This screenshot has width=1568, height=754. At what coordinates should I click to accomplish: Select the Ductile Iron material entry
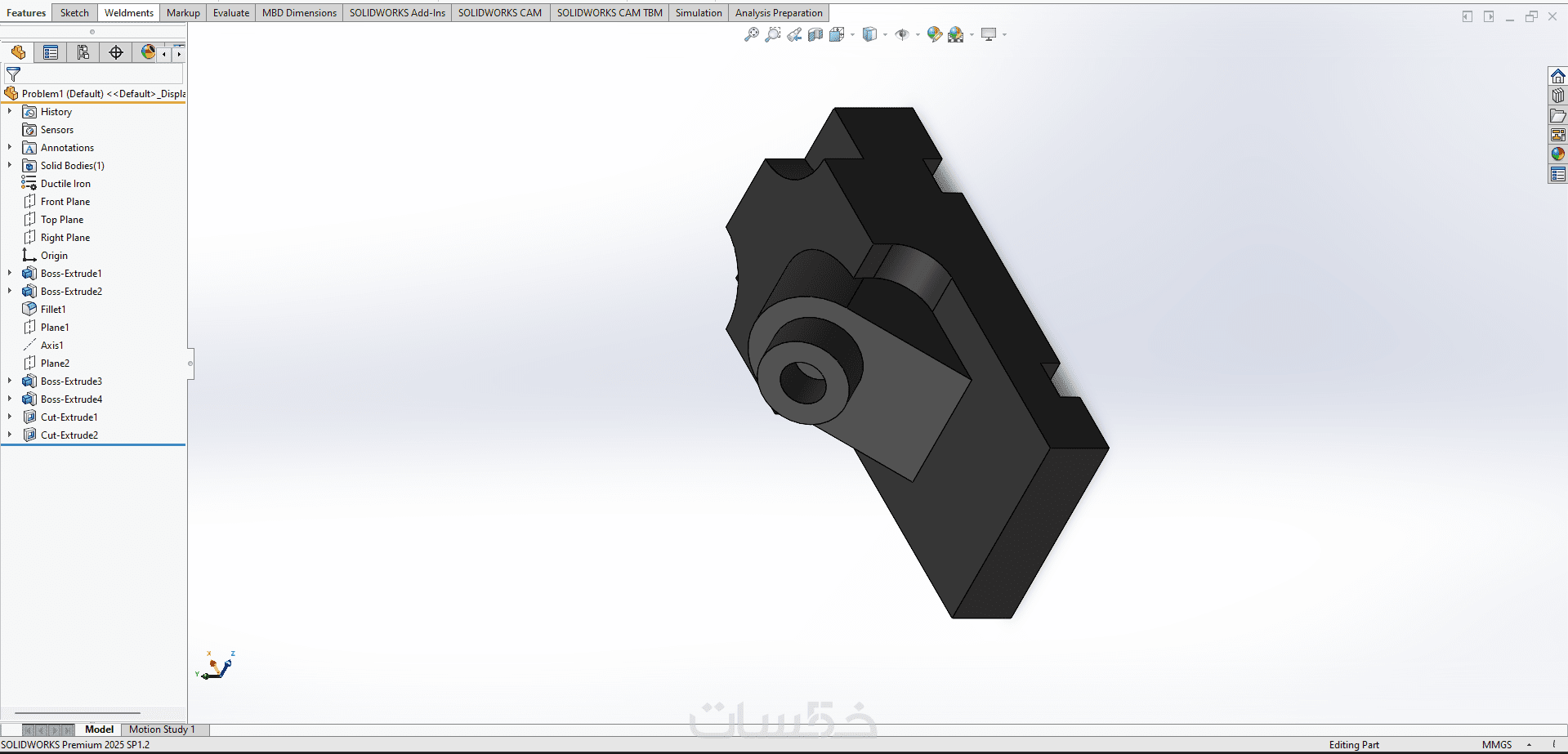[56, 184]
